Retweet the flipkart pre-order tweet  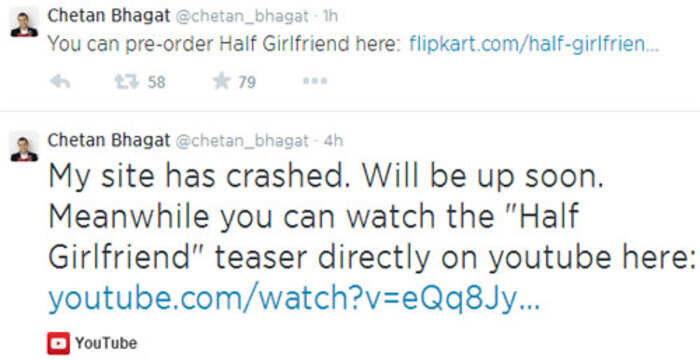coord(127,81)
